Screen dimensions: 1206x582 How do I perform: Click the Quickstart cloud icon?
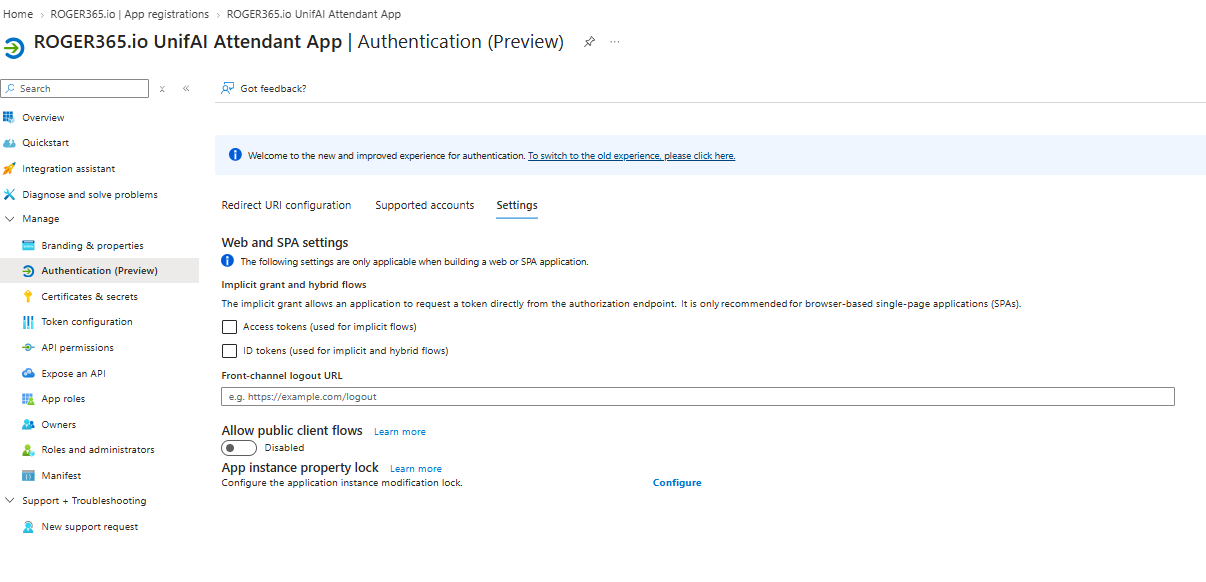click(x=9, y=143)
